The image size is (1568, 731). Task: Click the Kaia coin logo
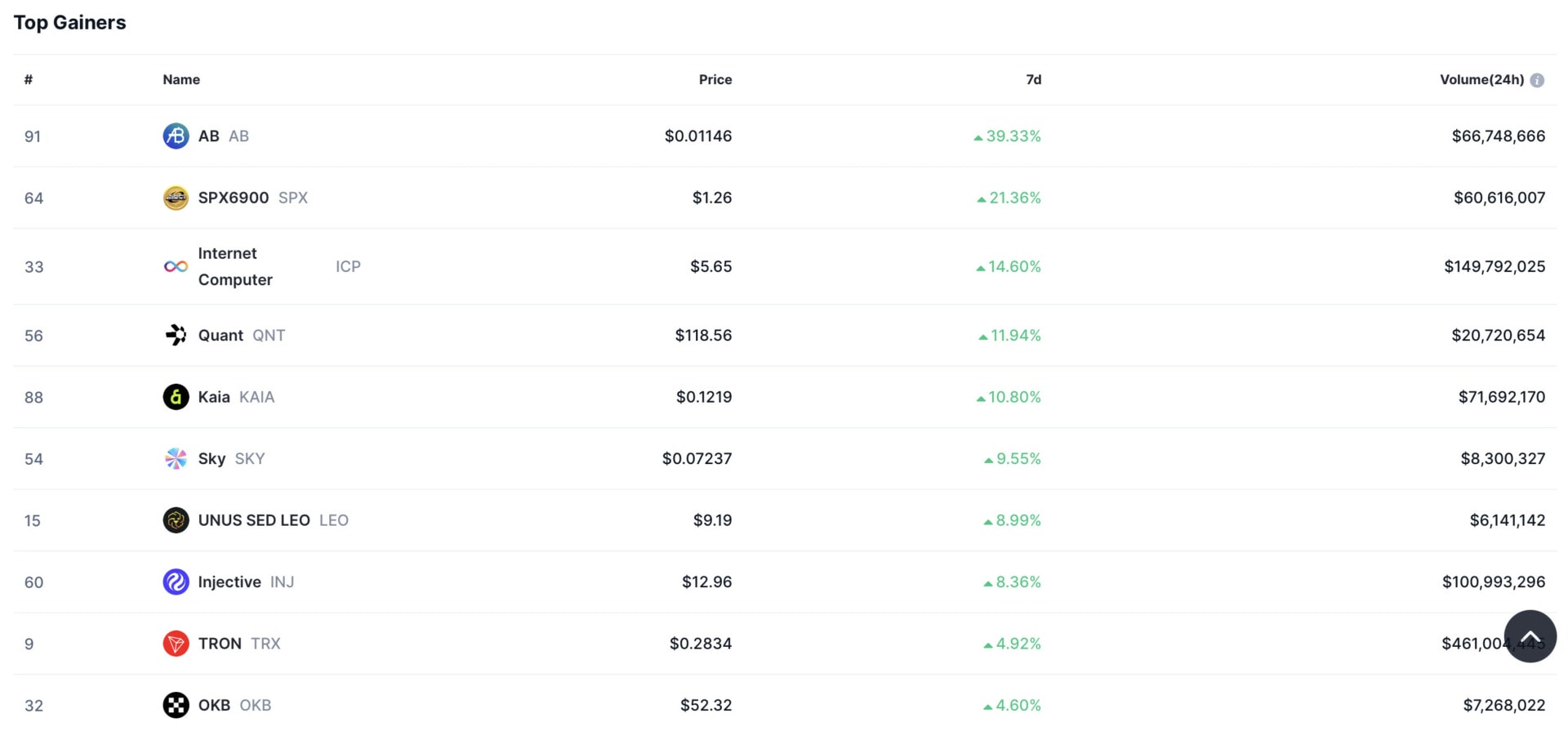[176, 397]
